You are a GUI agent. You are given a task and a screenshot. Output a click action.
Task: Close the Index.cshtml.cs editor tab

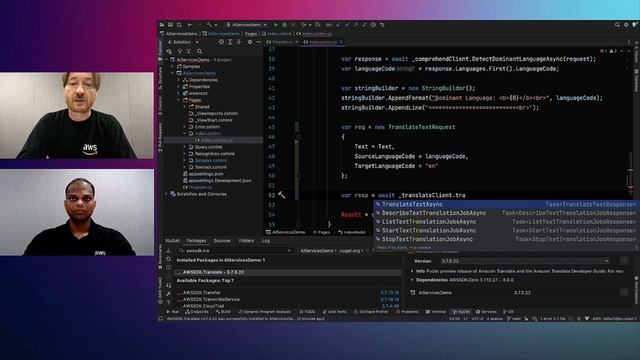[x=341, y=42]
